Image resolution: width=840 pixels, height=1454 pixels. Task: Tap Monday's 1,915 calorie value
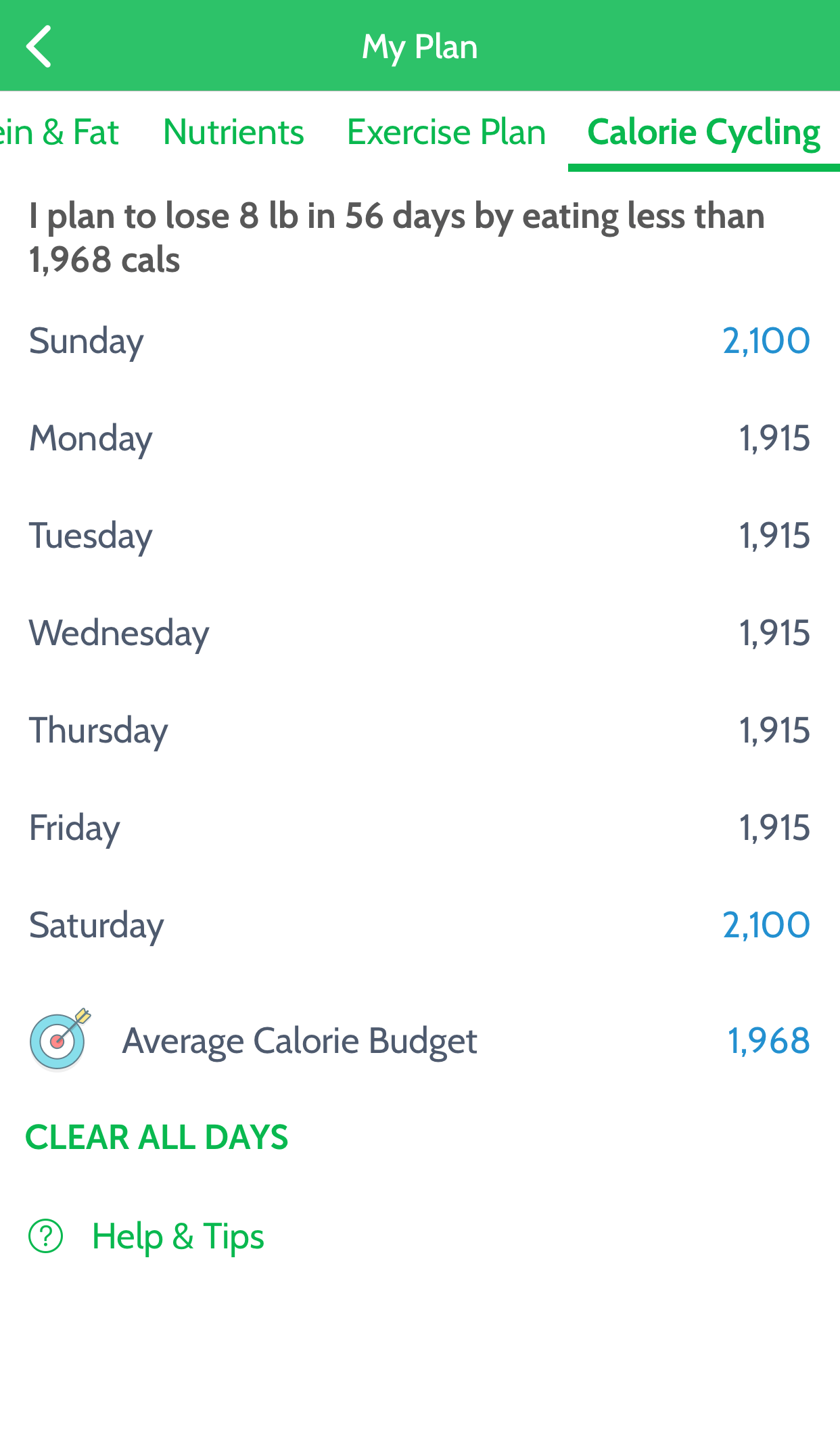click(x=774, y=438)
